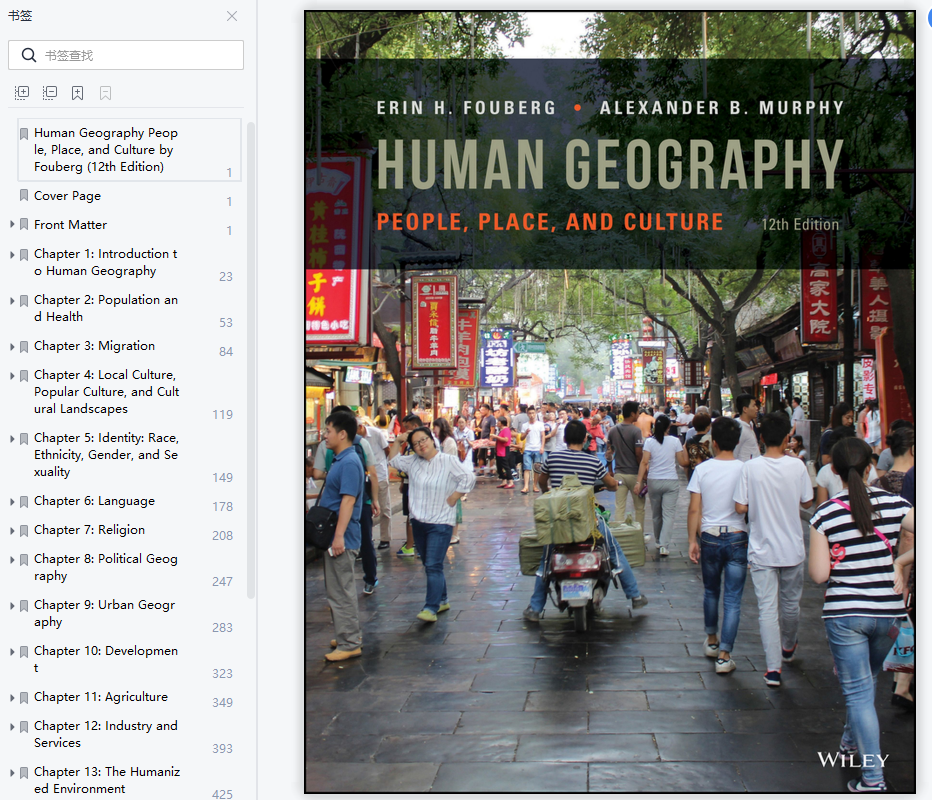Screen dimensions: 932x800
Task: Jump to Chapter 2: Population and Health
Action: click(x=106, y=308)
